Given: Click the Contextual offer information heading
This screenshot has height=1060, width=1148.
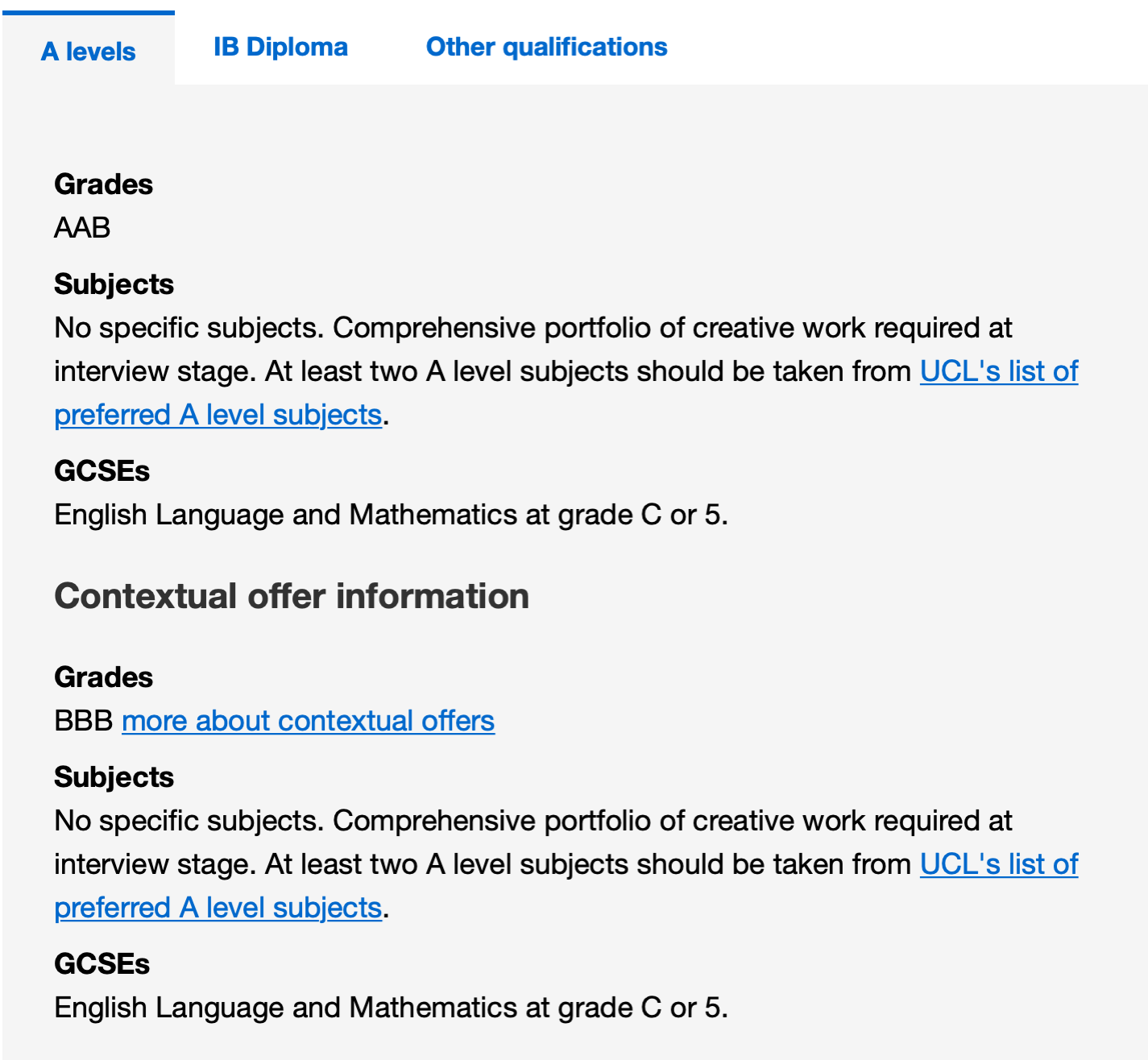Looking at the screenshot, I should [x=292, y=597].
